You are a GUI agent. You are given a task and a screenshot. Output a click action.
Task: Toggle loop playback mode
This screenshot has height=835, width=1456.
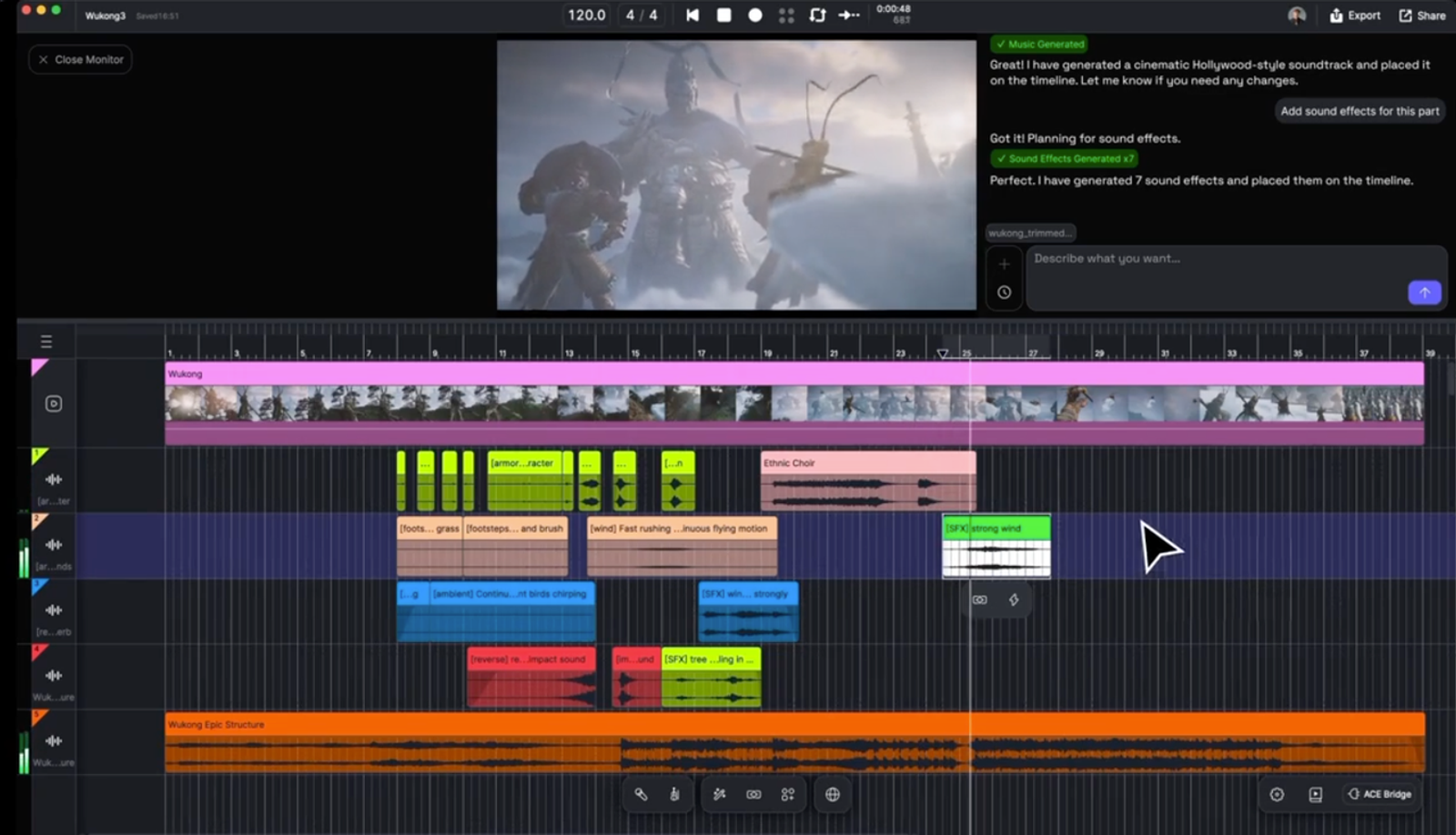tap(817, 15)
